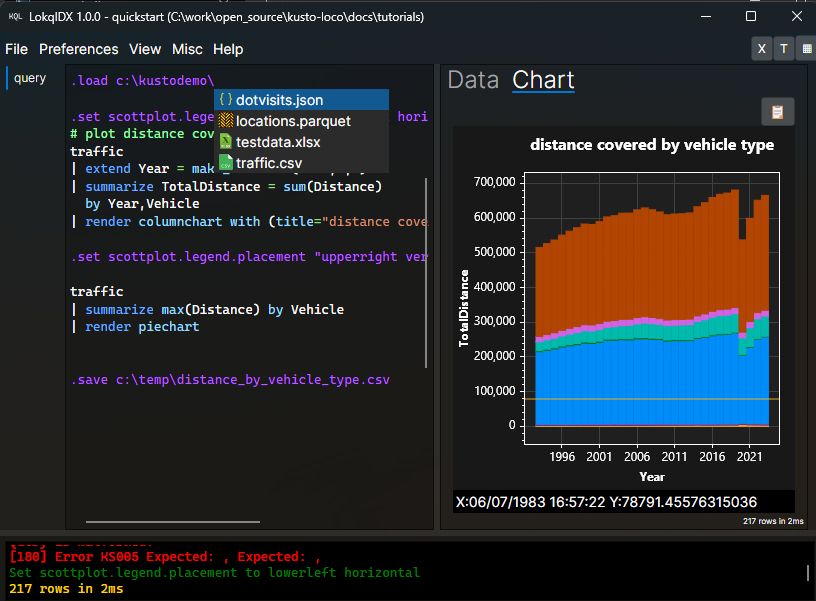Click the CSV icon beside traffic.csv

[225, 163]
